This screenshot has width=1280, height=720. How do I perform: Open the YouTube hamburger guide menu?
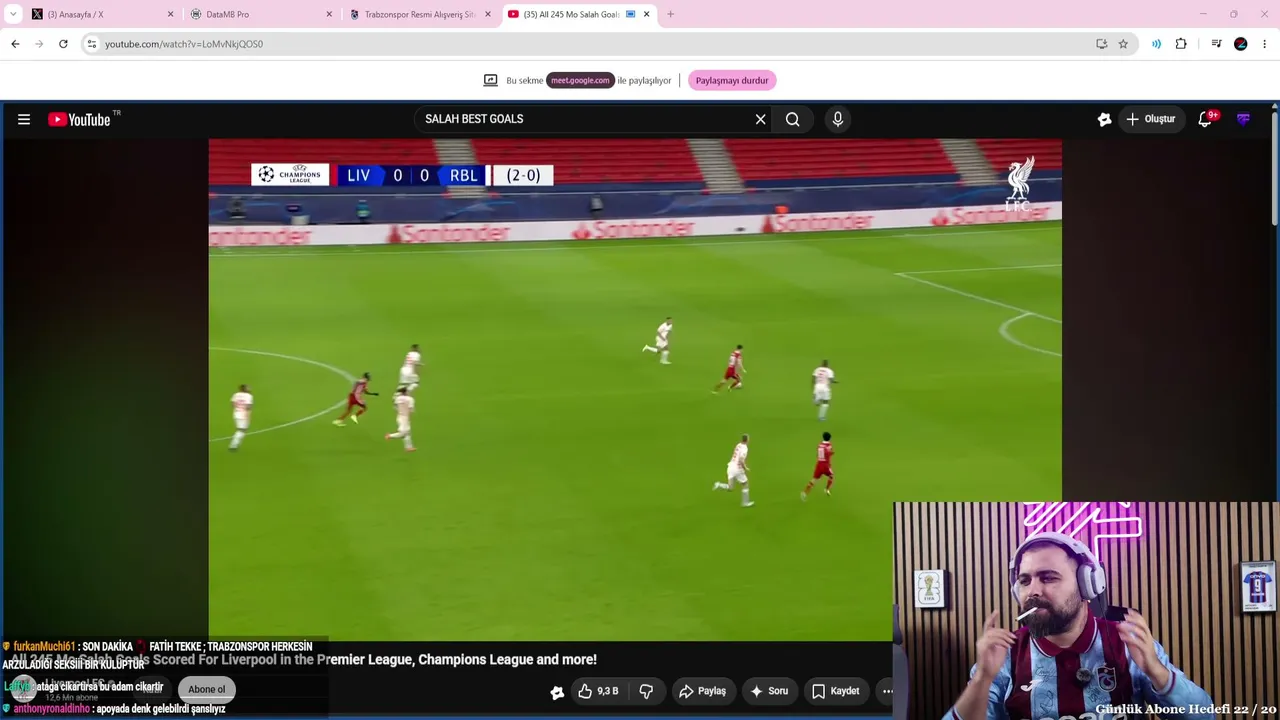pos(24,119)
